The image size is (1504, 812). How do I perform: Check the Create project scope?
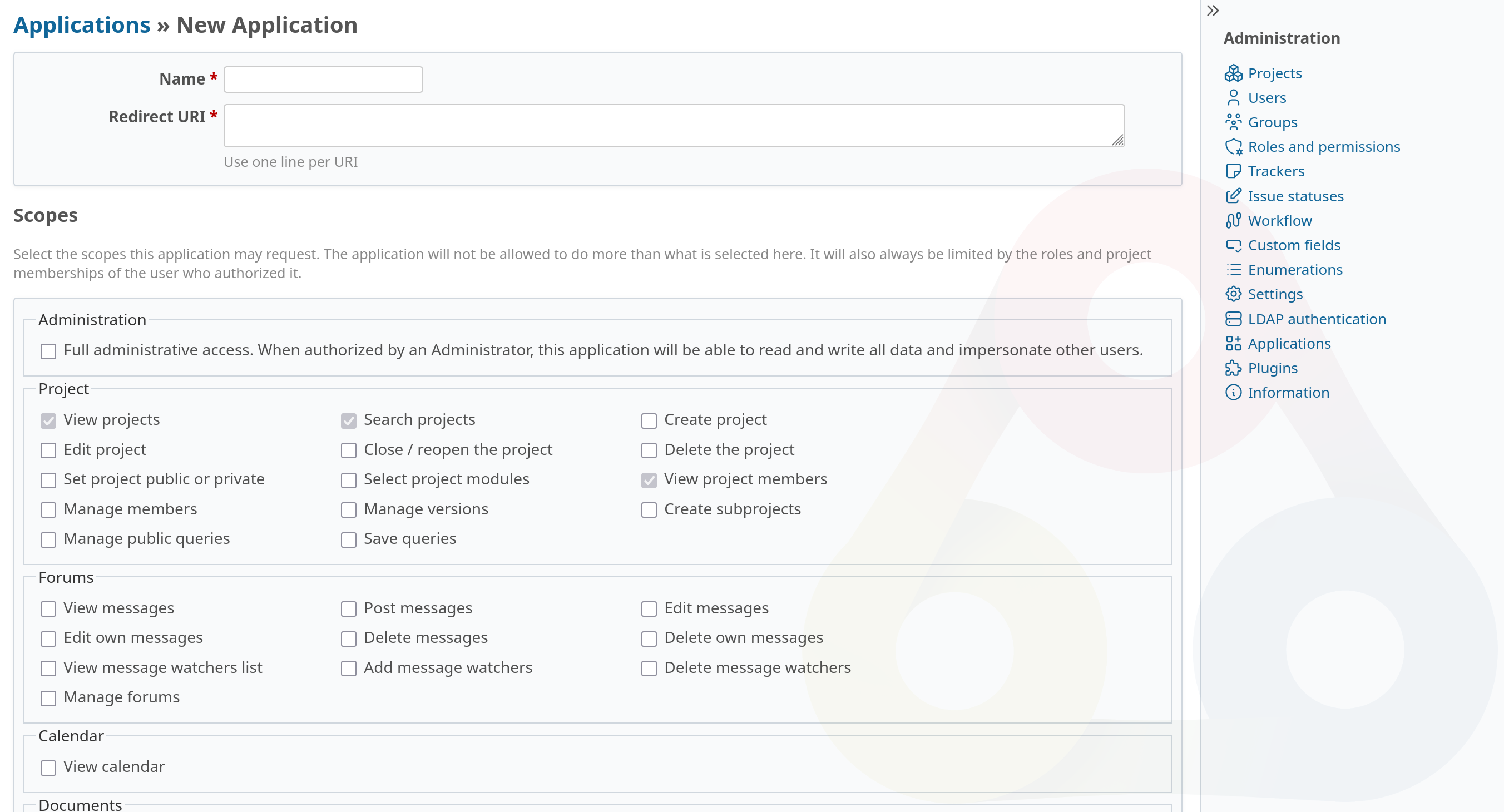click(x=649, y=421)
